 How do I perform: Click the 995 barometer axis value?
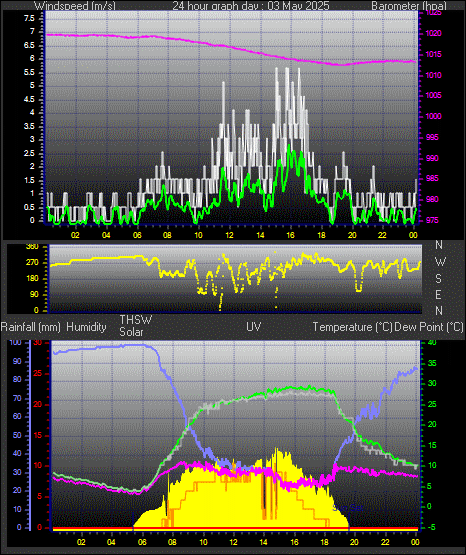coord(432,137)
